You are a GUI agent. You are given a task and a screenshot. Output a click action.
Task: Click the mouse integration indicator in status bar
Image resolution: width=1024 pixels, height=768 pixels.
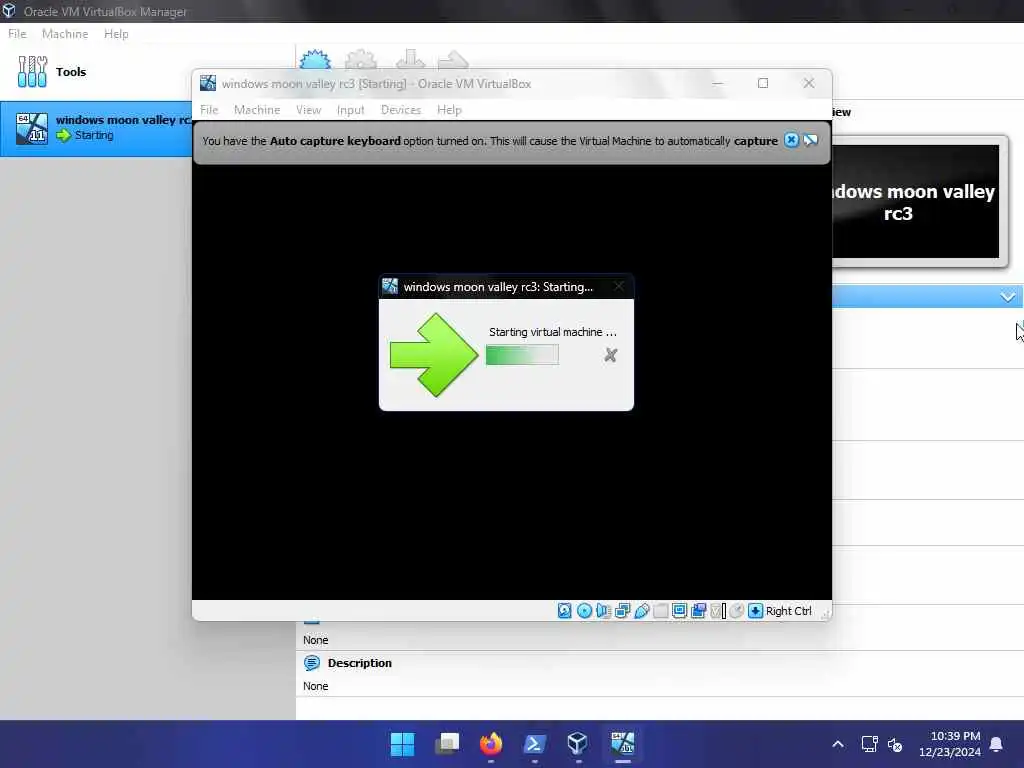pyautogui.click(x=737, y=611)
